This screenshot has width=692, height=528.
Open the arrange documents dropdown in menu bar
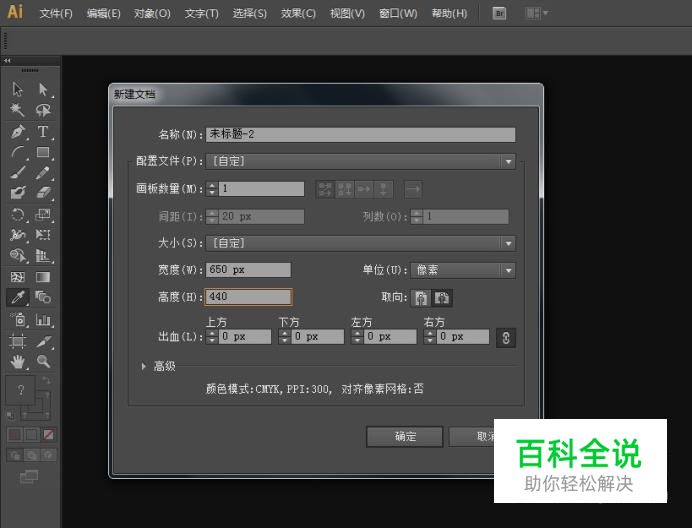pos(537,13)
